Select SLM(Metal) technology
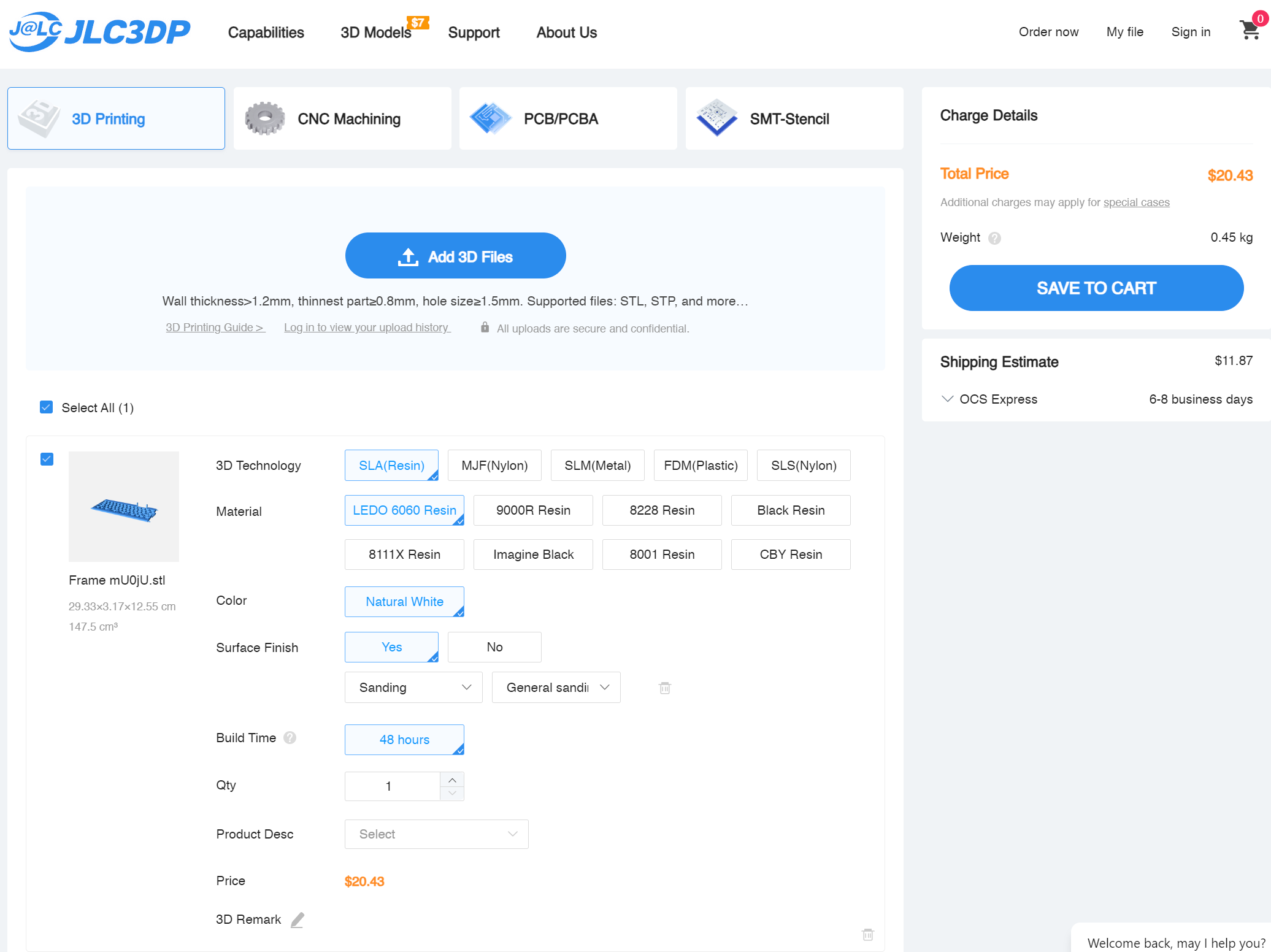The width and height of the screenshot is (1271, 952). (x=597, y=466)
